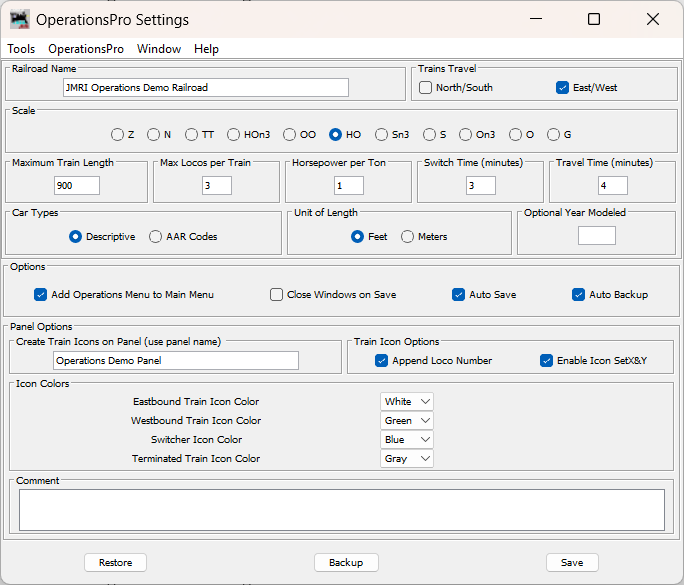Select Feet as unit of length
This screenshot has width=684, height=585.
click(357, 236)
